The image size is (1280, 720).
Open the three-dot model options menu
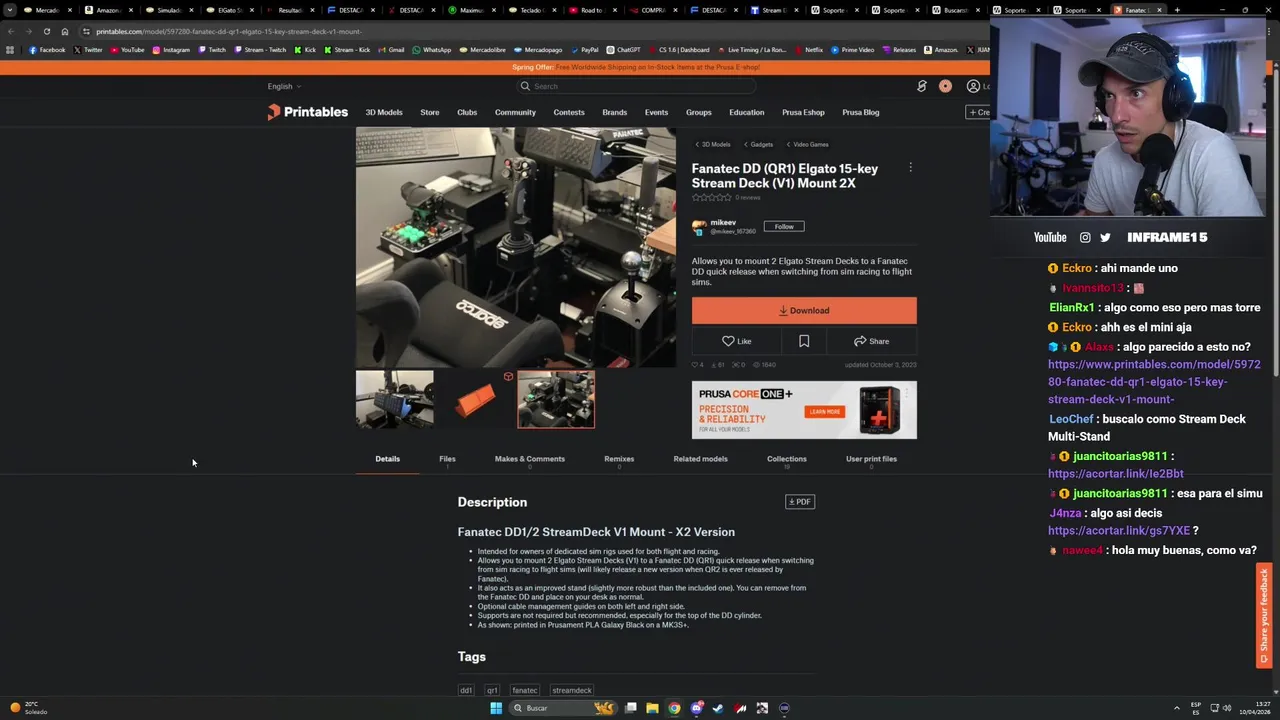click(910, 168)
